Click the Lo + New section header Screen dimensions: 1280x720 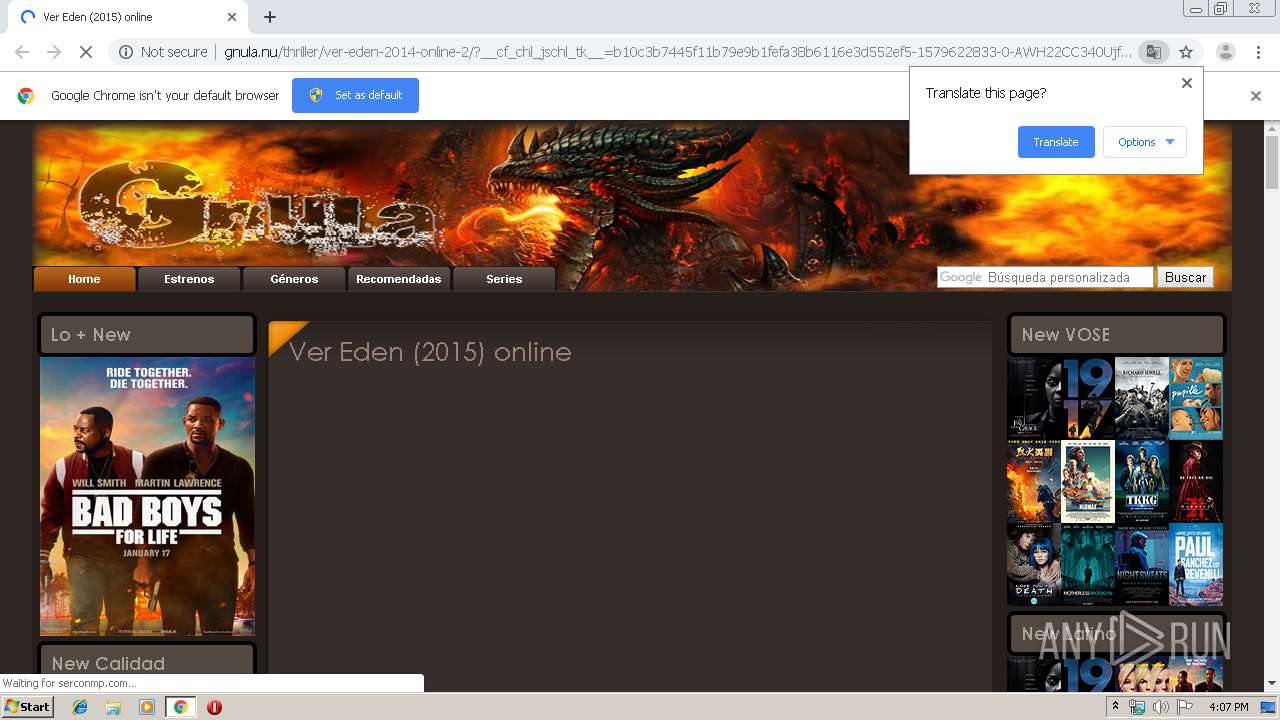[147, 334]
